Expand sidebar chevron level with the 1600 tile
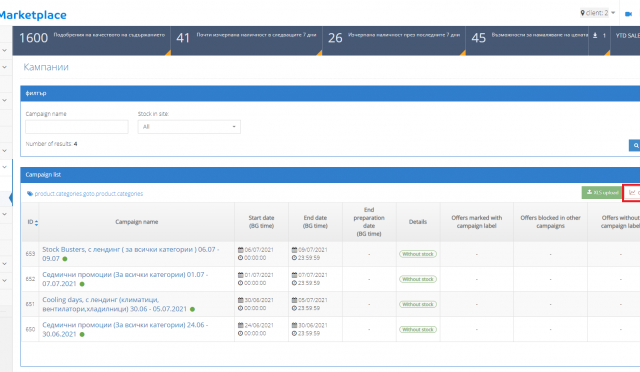Screen dimensions: 640x372 tap(4, 50)
